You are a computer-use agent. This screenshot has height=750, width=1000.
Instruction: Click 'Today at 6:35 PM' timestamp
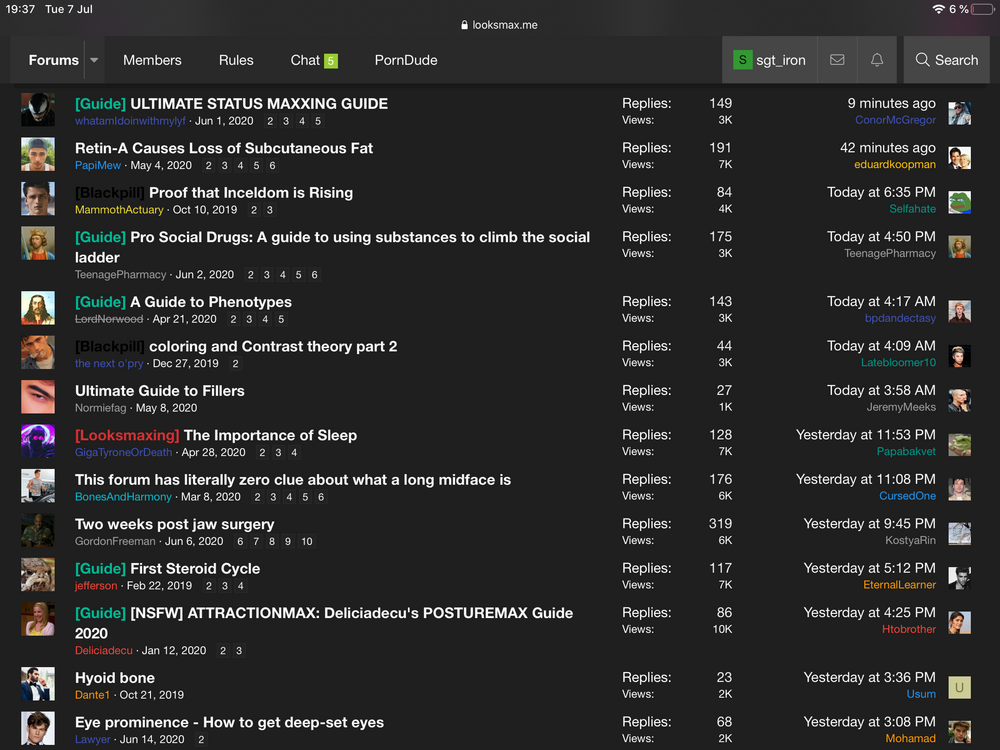881,193
